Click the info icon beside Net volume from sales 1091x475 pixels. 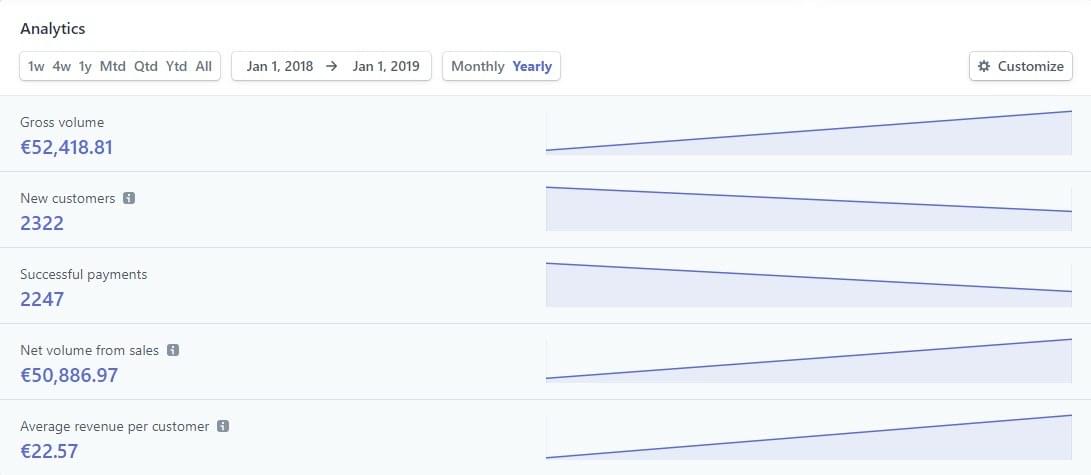tap(173, 350)
